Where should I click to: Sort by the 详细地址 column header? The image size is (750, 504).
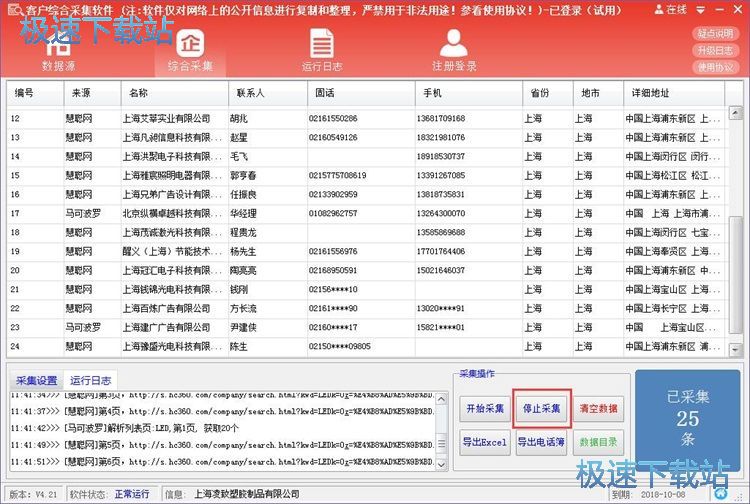pos(674,93)
